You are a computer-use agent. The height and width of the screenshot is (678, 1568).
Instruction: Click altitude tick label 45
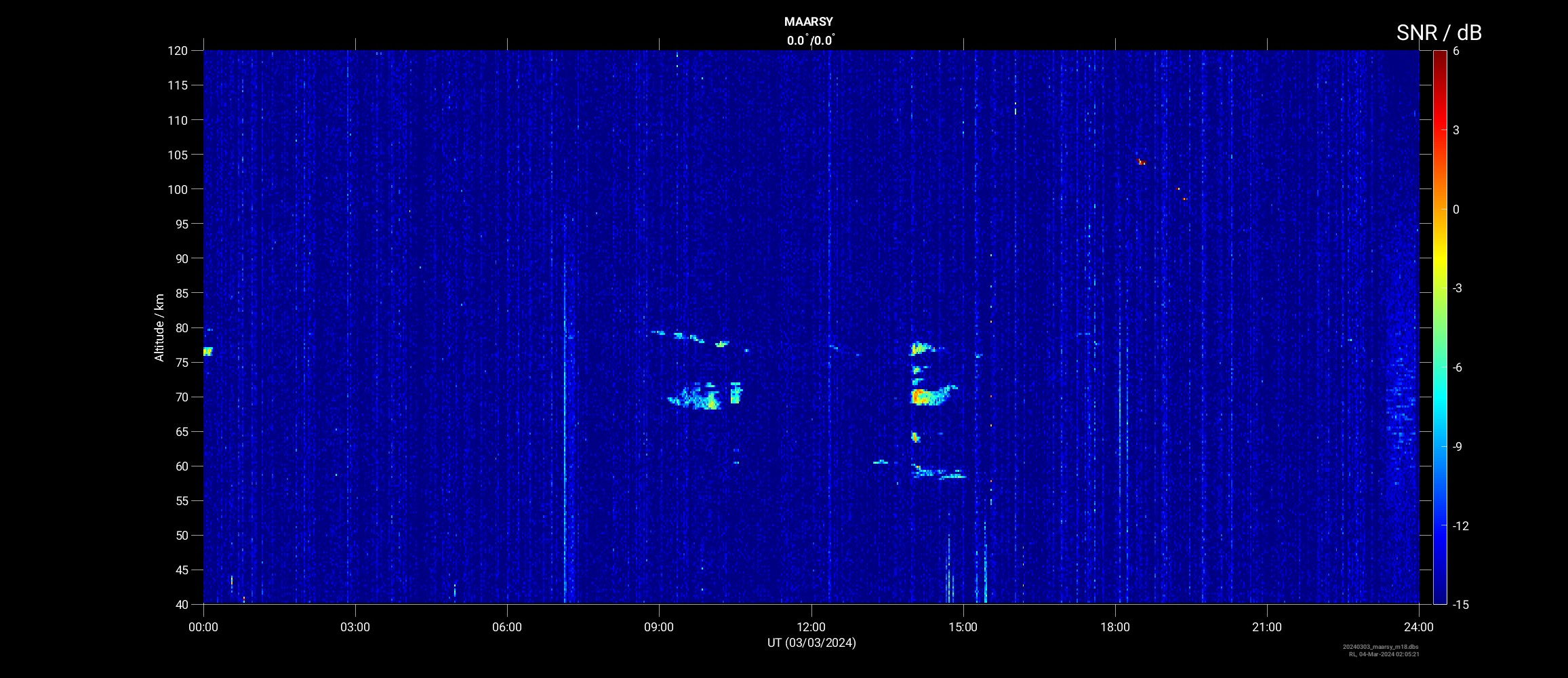point(181,570)
